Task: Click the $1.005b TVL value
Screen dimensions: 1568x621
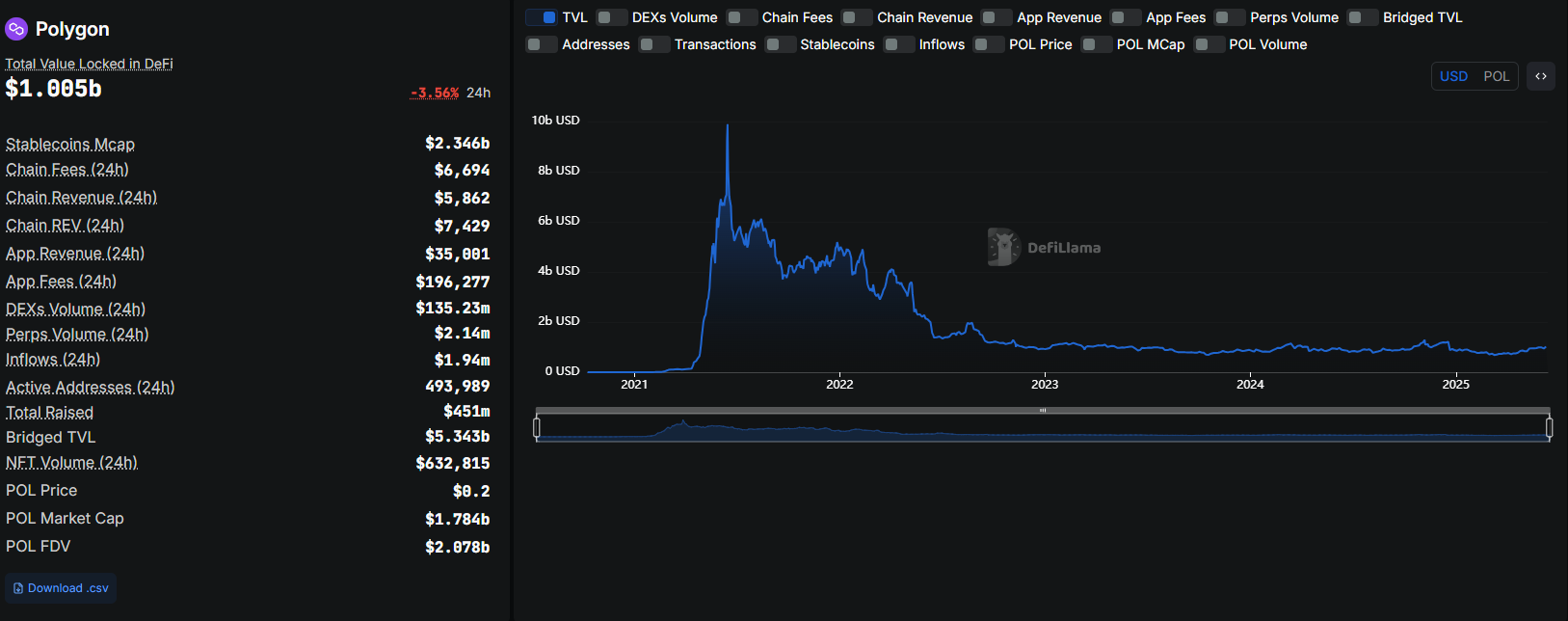Action: [53, 89]
